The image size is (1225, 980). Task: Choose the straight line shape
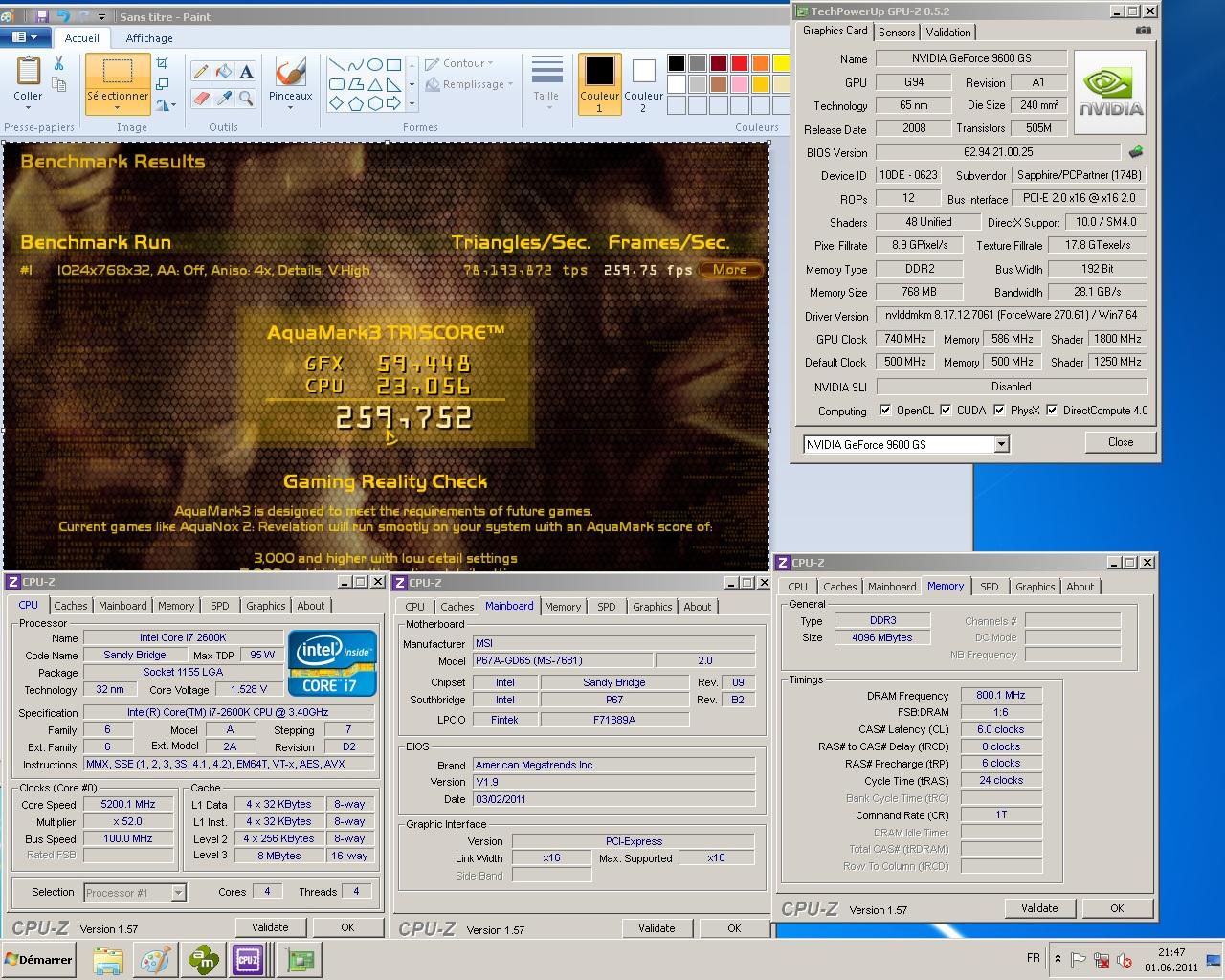[x=336, y=65]
